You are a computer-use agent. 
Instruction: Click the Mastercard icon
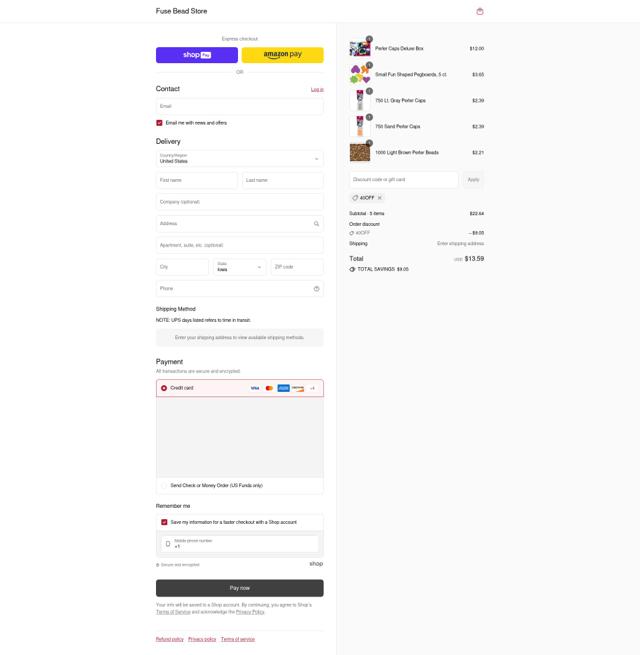pos(269,388)
